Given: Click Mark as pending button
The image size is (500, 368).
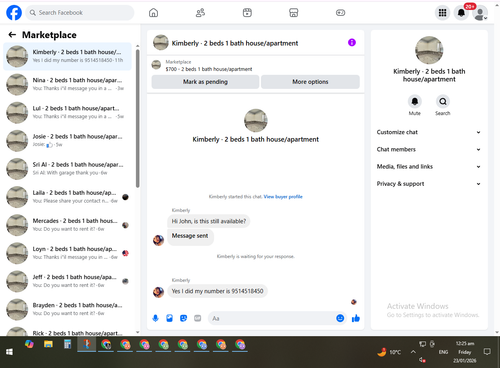Looking at the screenshot, I should tap(205, 82).
